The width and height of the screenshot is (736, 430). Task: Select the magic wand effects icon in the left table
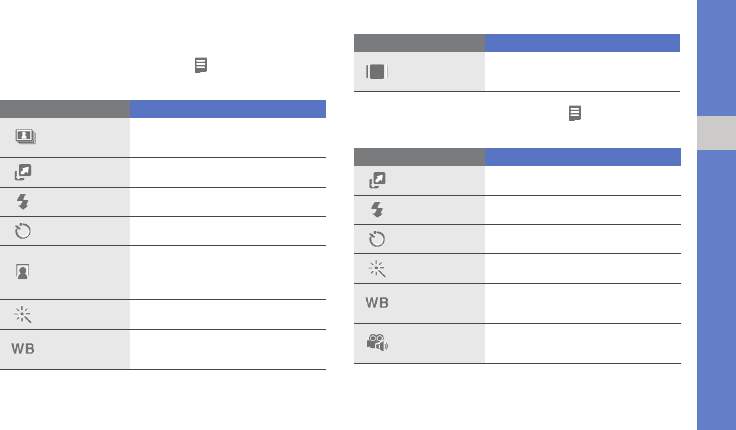click(23, 315)
